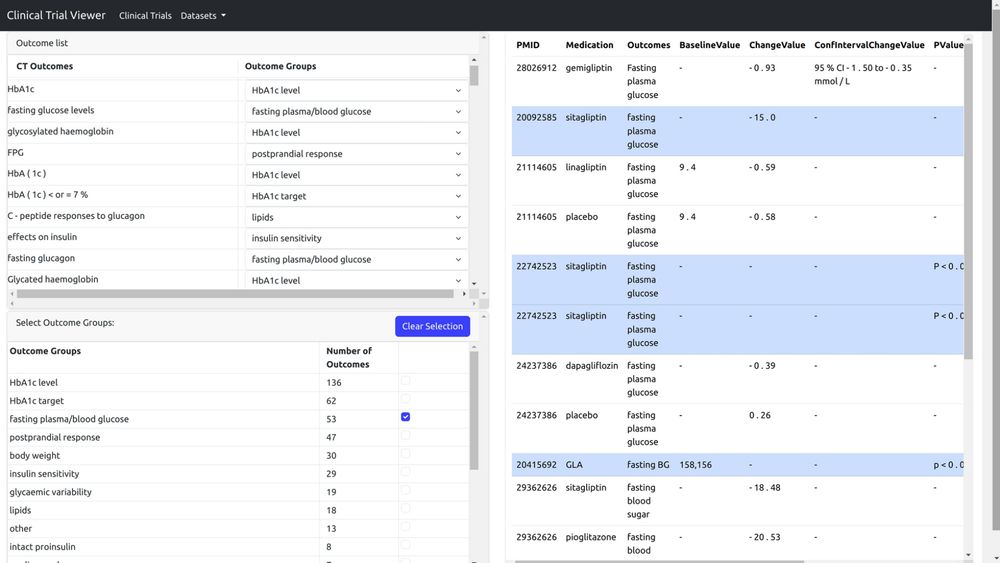Screen dimensions: 1000x563
Task: Click the Clinical Trial Viewer brand title
Action: pos(56,15)
